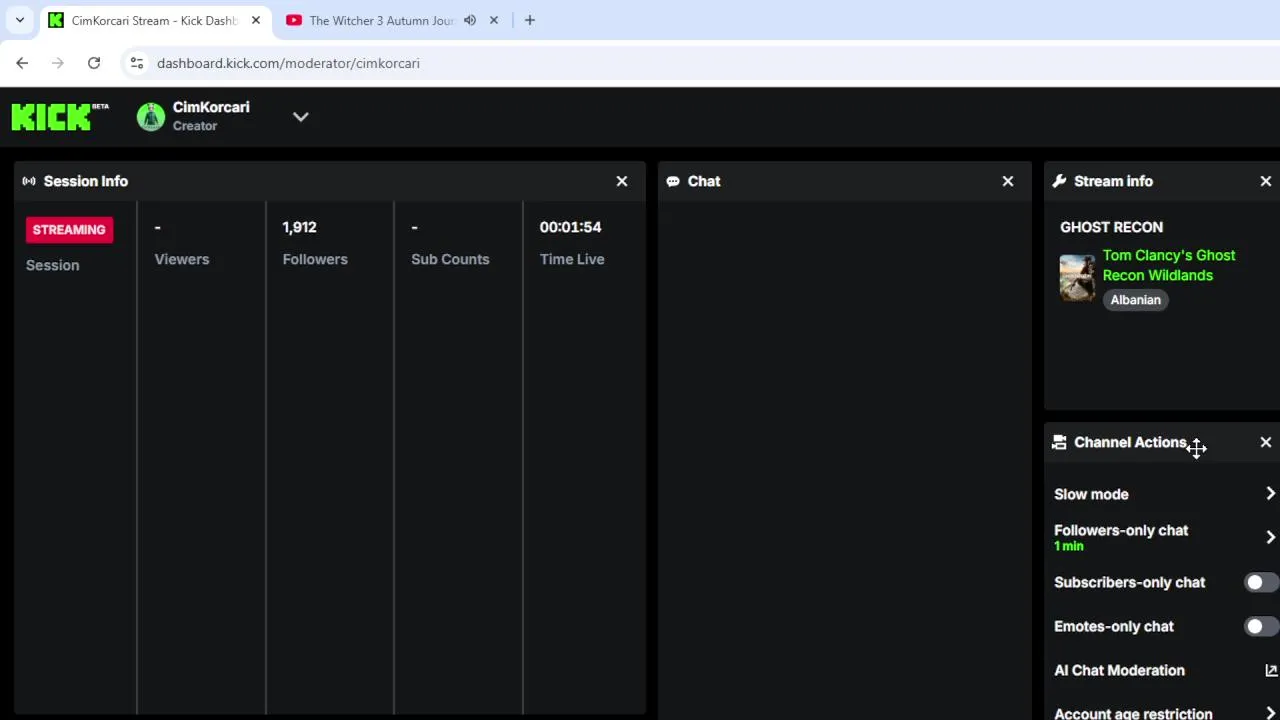Image resolution: width=1280 pixels, height=720 pixels.
Task: Open the CimKorcari channel dropdown chevron
Action: [300, 117]
